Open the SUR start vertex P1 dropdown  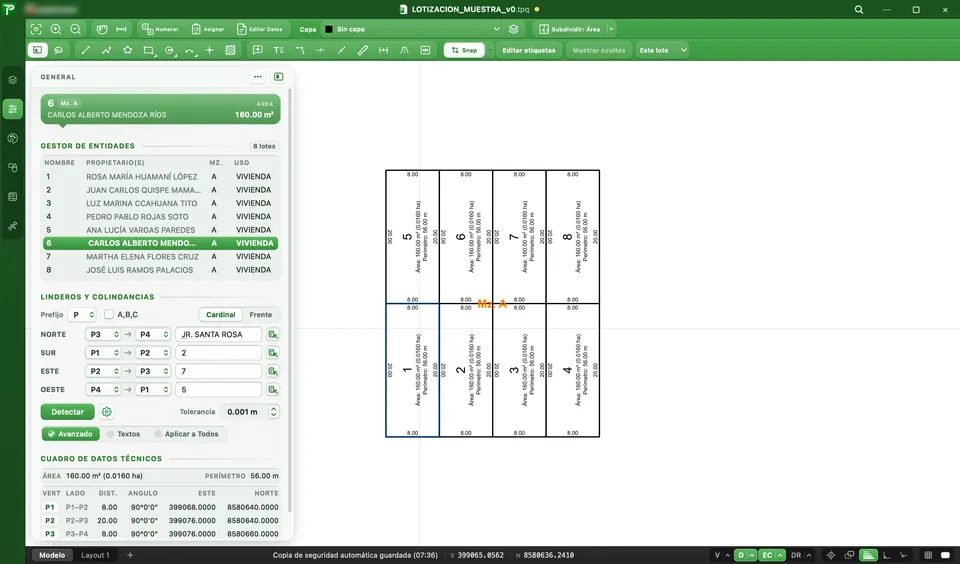103,353
